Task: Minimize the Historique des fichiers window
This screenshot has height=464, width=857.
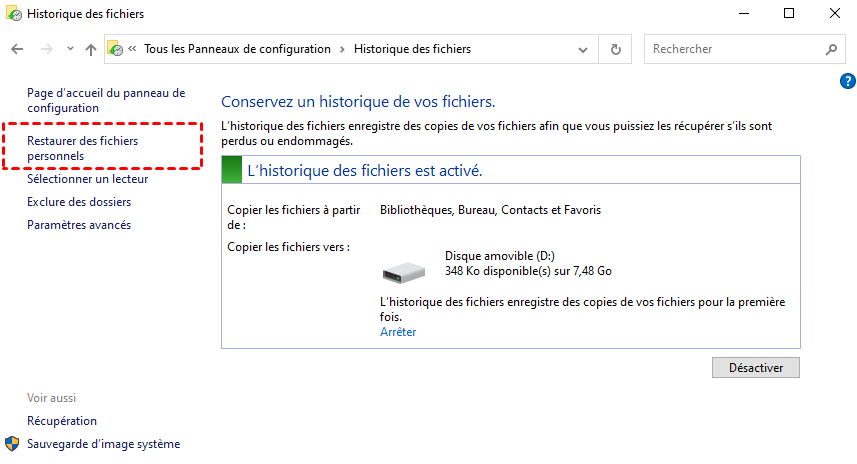Action: pyautogui.click(x=744, y=13)
